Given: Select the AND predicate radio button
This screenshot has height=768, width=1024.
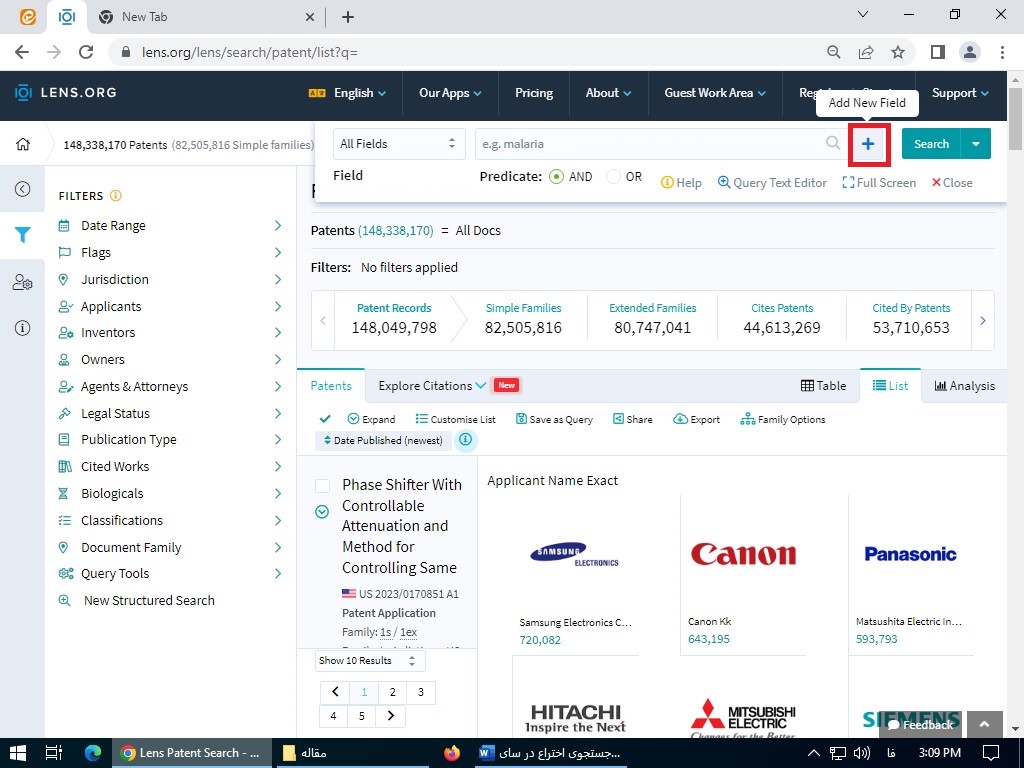Looking at the screenshot, I should pyautogui.click(x=558, y=177).
